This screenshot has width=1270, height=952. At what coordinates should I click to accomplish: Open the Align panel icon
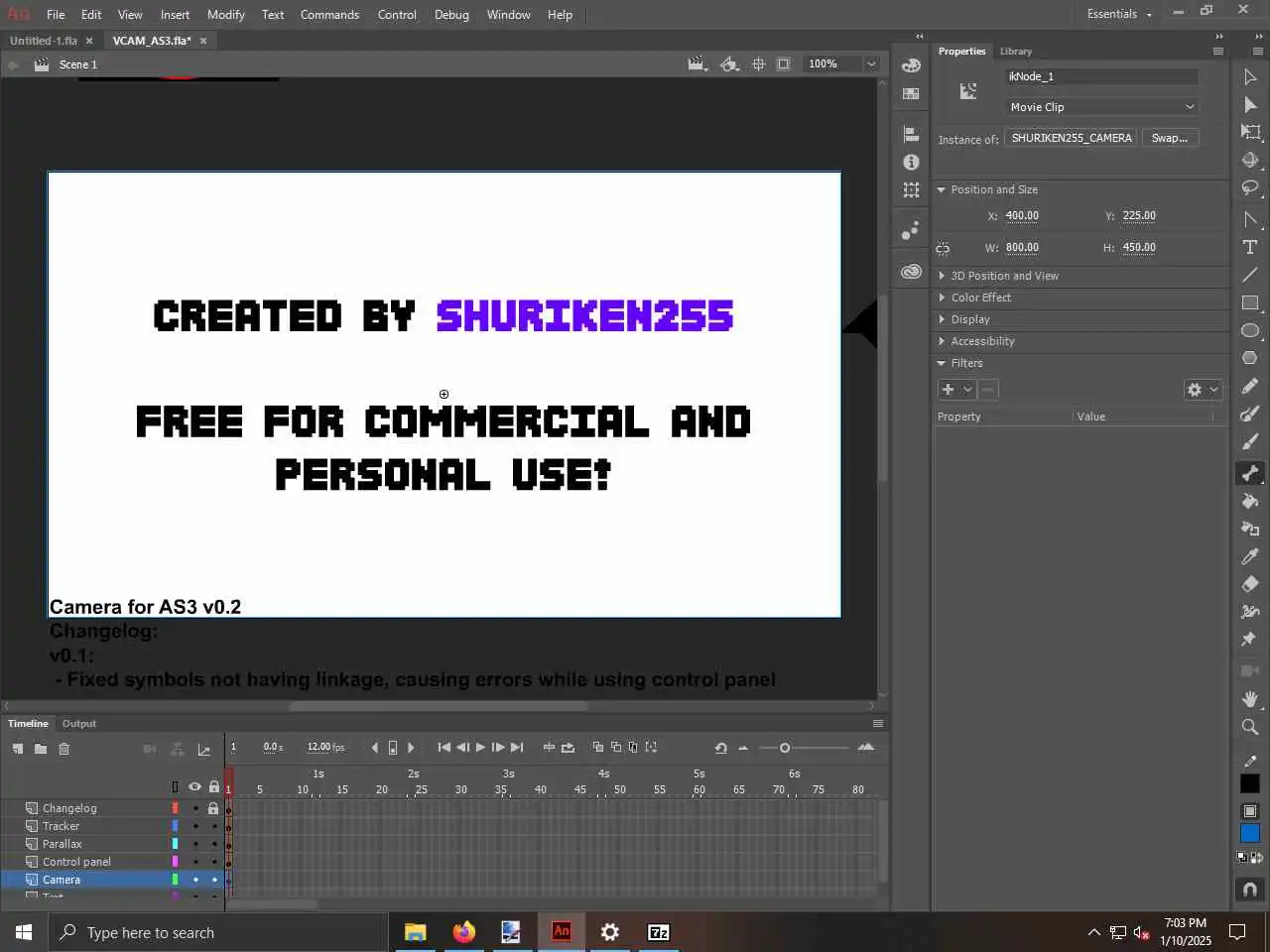point(911,134)
